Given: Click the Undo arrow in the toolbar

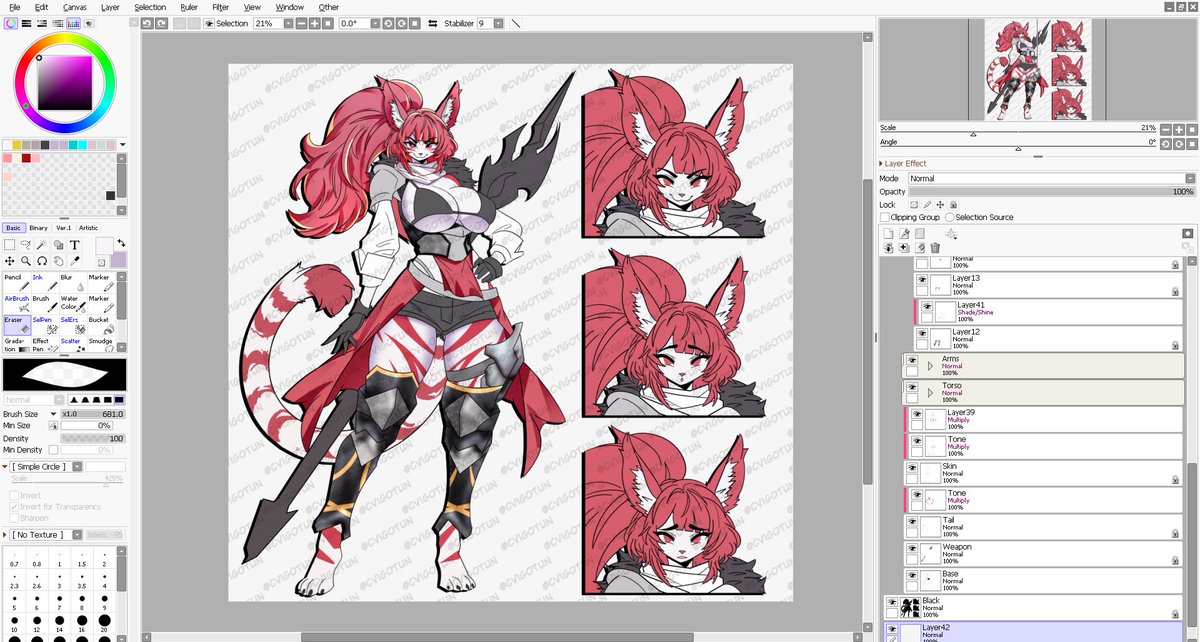Looking at the screenshot, I should click(146, 23).
